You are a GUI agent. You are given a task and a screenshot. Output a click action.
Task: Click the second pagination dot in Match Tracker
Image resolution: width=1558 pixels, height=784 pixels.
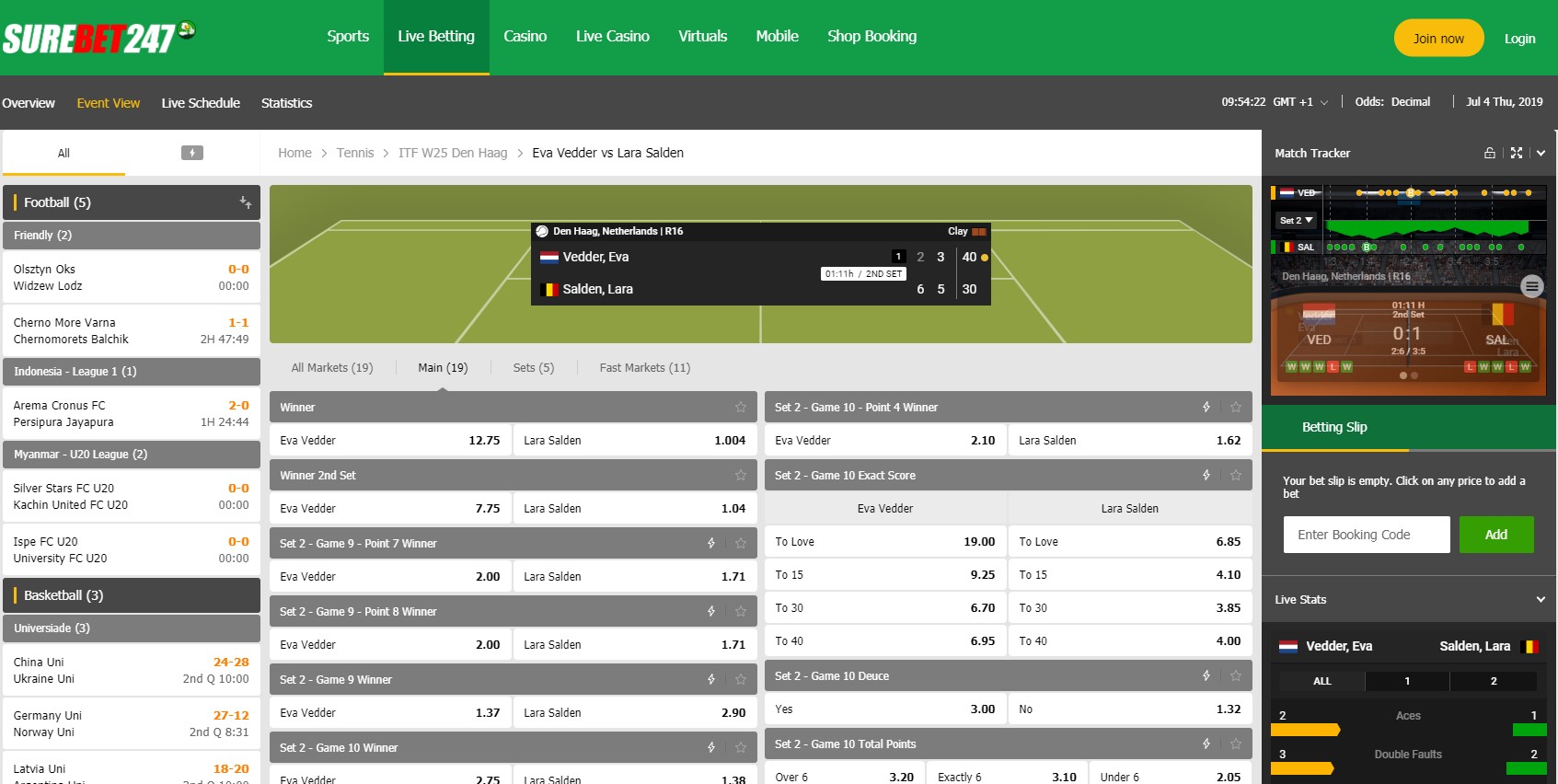click(x=1414, y=375)
